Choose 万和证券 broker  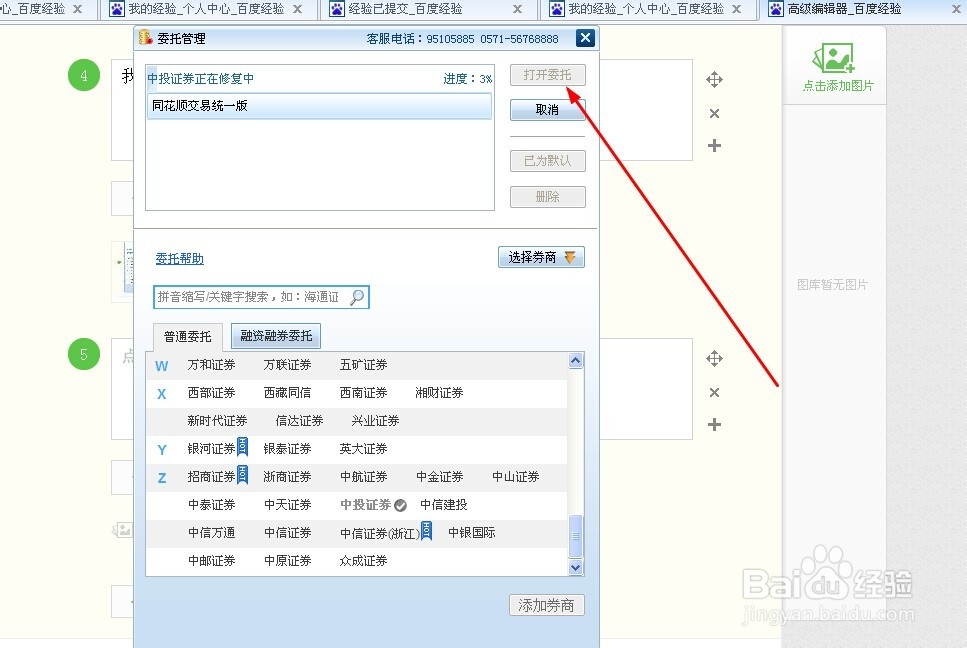212,365
